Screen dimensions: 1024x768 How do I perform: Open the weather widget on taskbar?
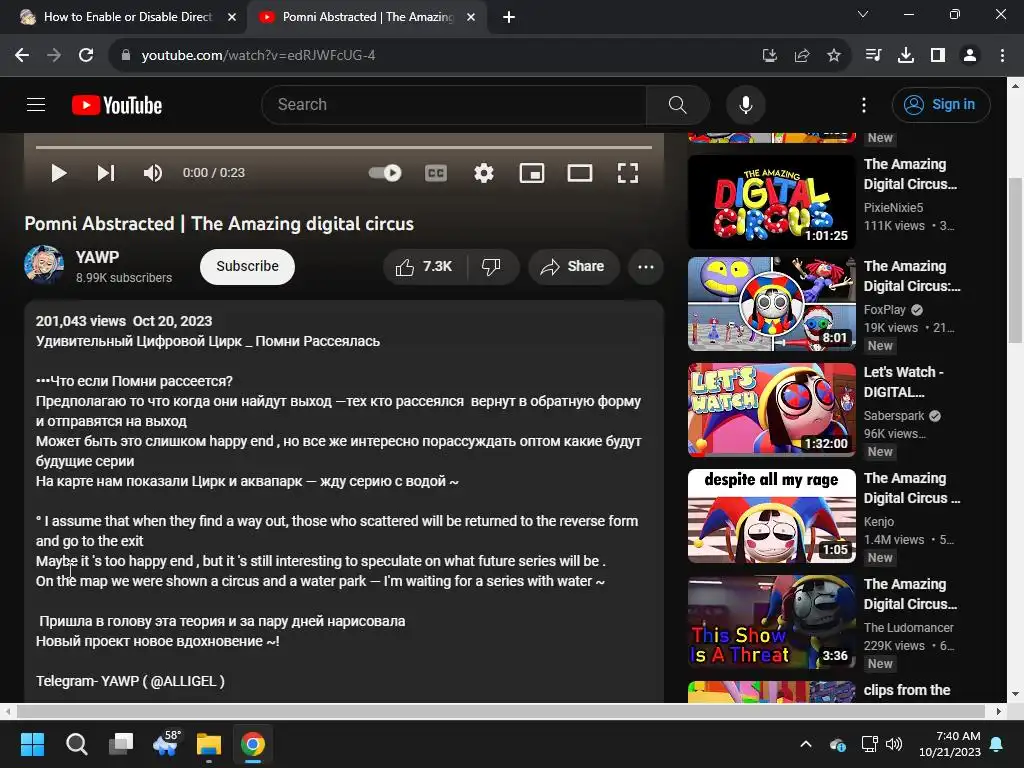[167, 743]
